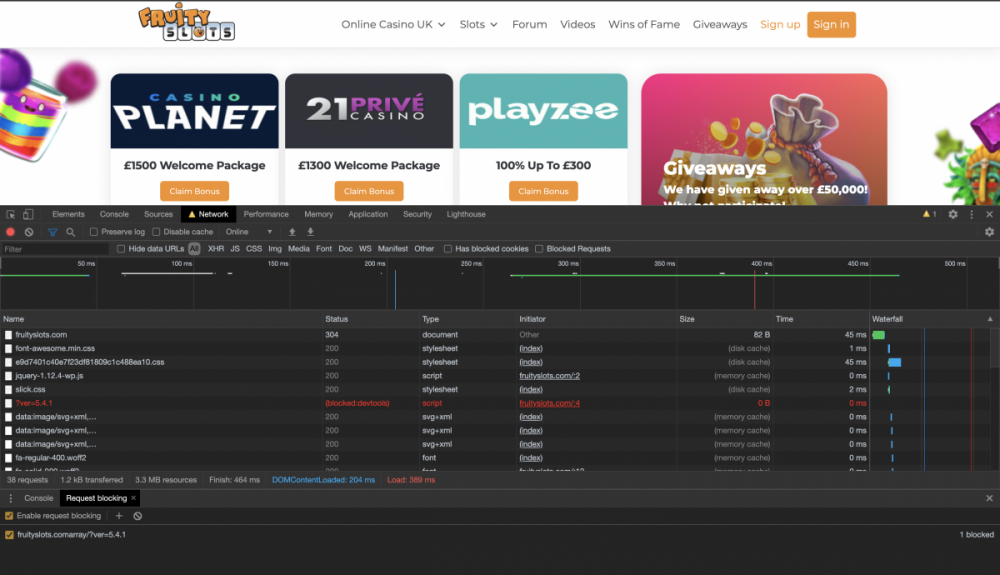Filter requests by JS type
1000x575 pixels.
click(235, 249)
